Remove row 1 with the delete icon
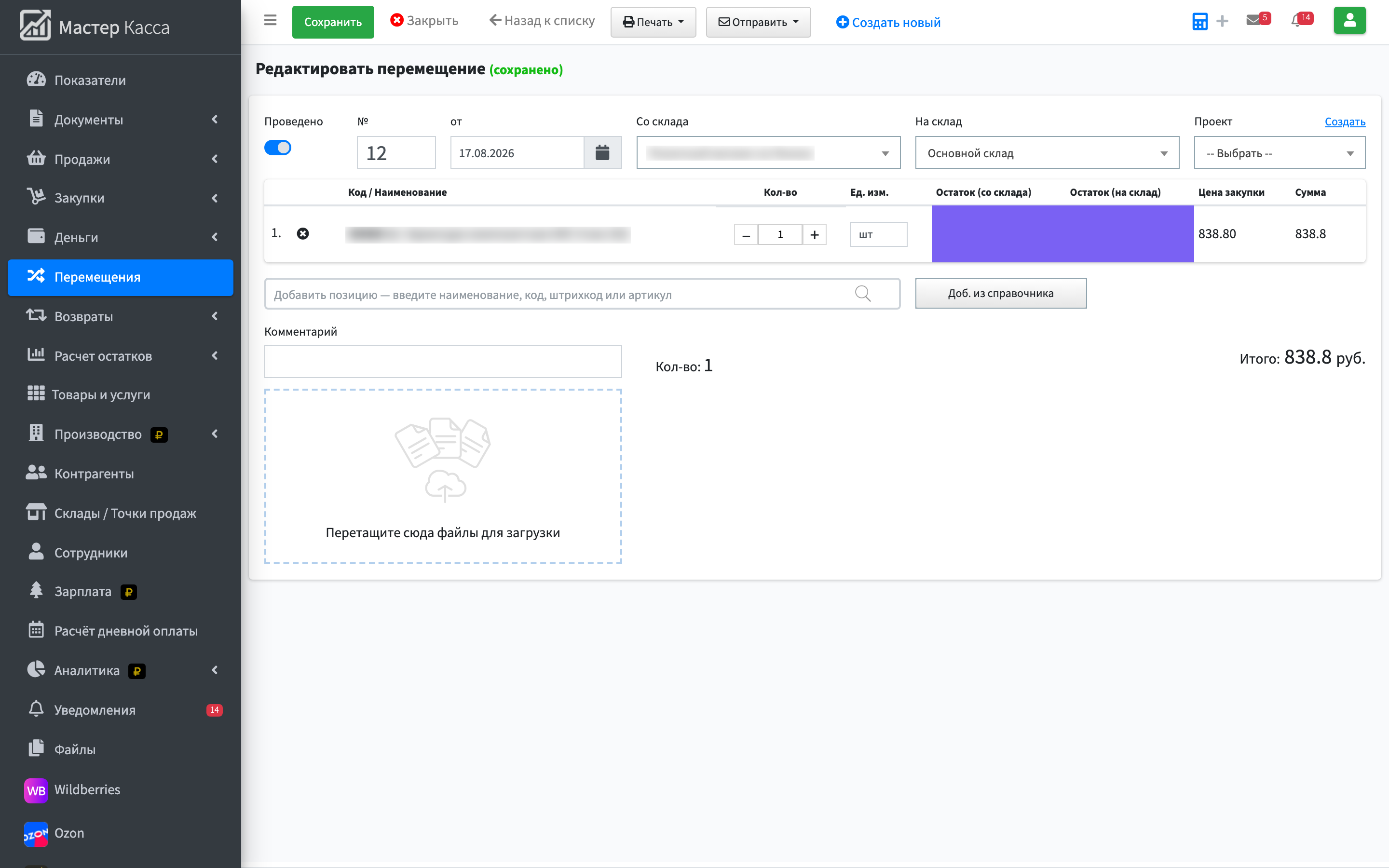The image size is (1389, 868). (x=302, y=234)
